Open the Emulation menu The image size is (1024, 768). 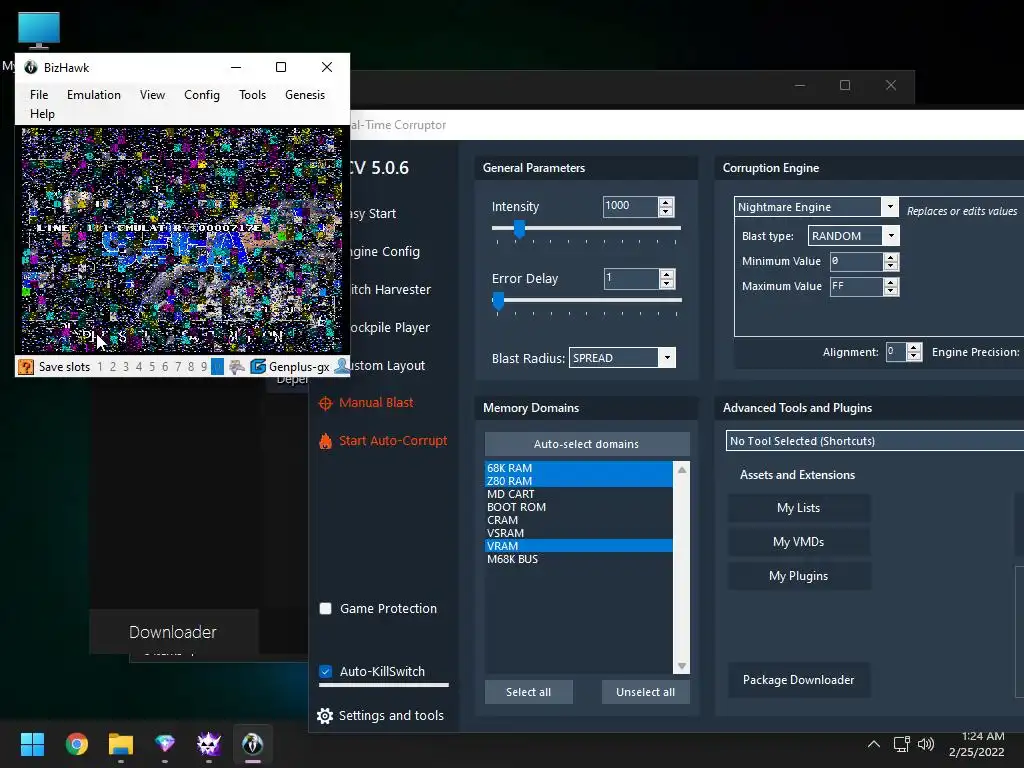tap(93, 95)
